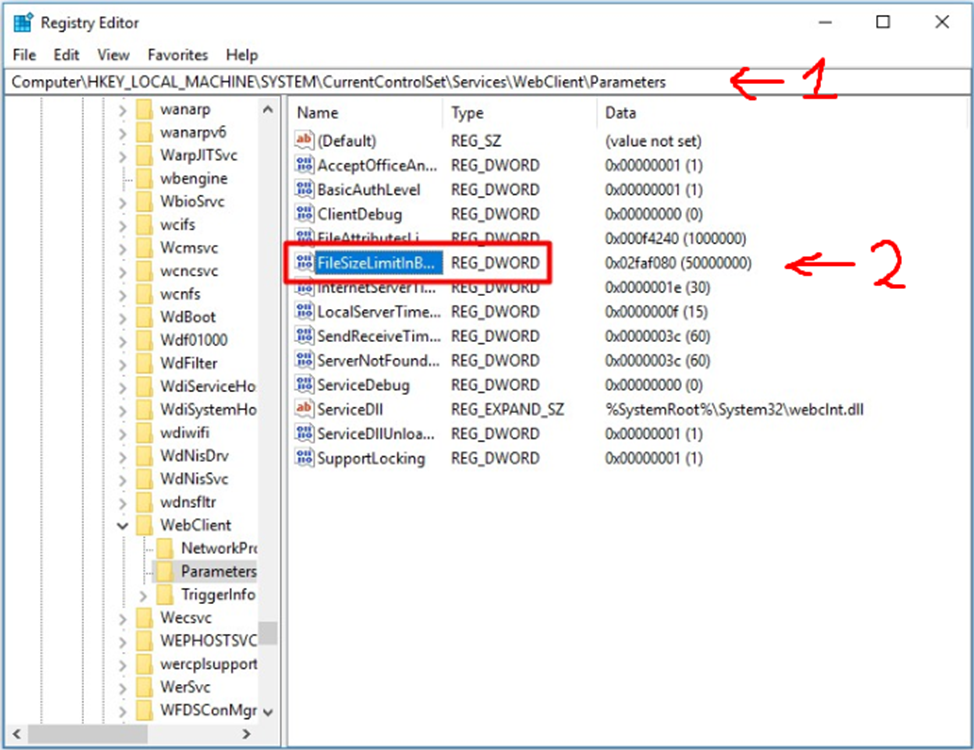Click the tree pane scroll right arrow
Viewport: 974px width, 750px height.
coord(247,734)
